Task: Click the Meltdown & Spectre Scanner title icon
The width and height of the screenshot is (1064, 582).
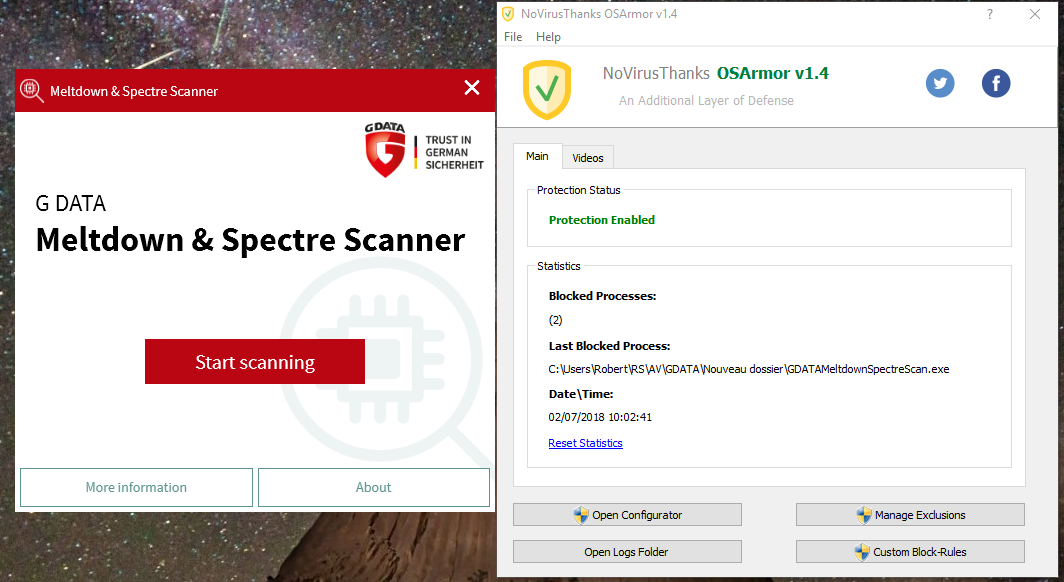Action: point(31,90)
